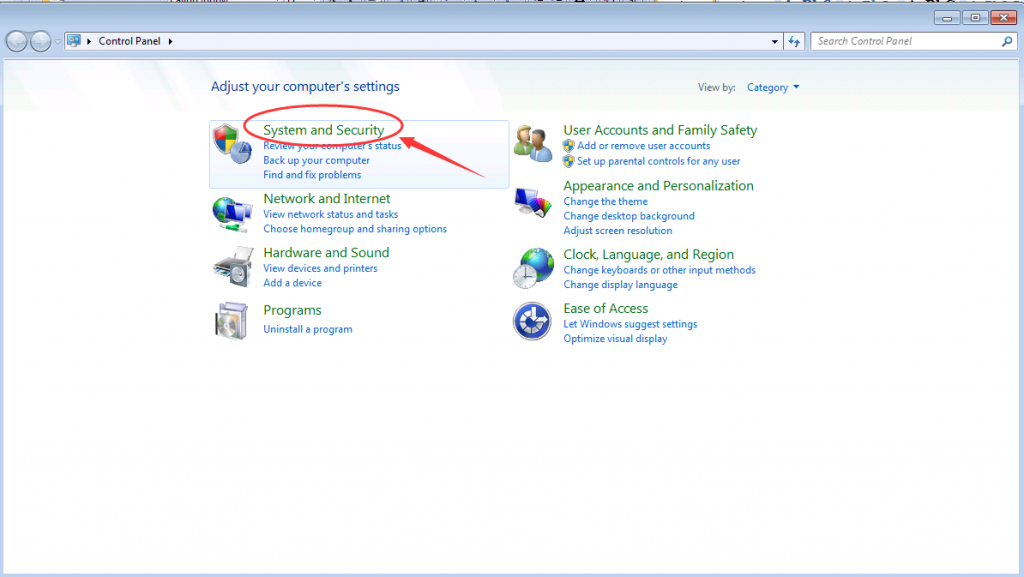Open Appearance and Personalization heading link
The height and width of the screenshot is (577, 1024).
tap(658, 186)
